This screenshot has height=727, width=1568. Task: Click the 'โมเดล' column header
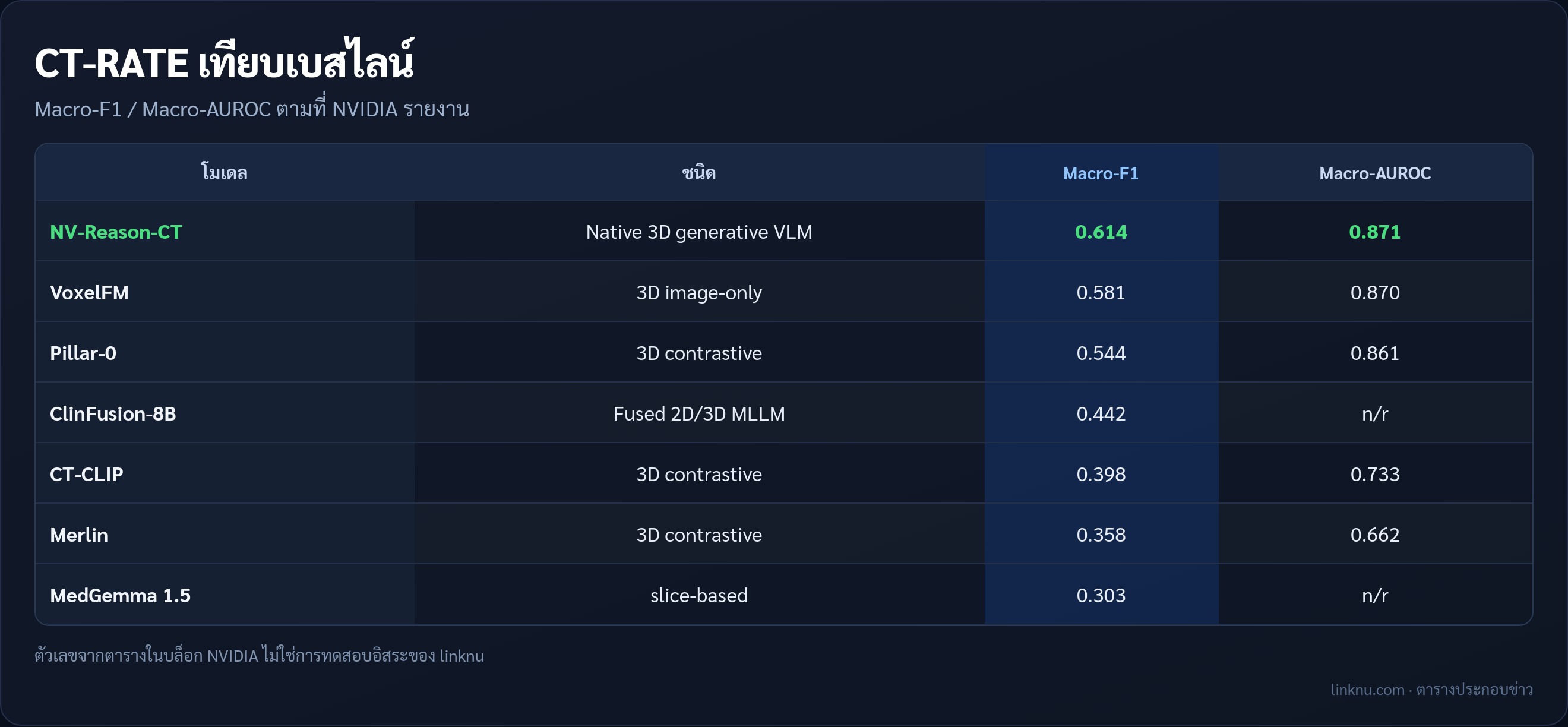point(225,173)
